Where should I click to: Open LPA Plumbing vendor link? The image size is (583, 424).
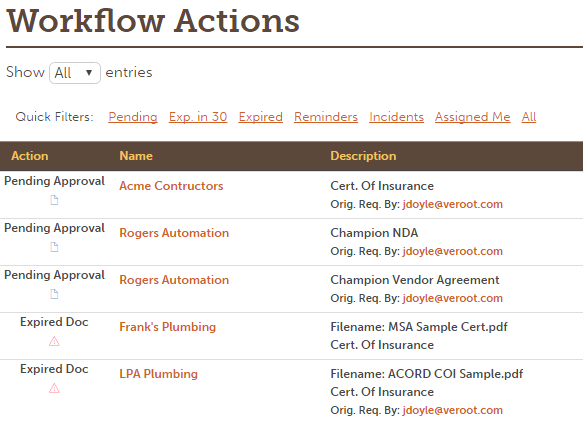click(x=158, y=374)
